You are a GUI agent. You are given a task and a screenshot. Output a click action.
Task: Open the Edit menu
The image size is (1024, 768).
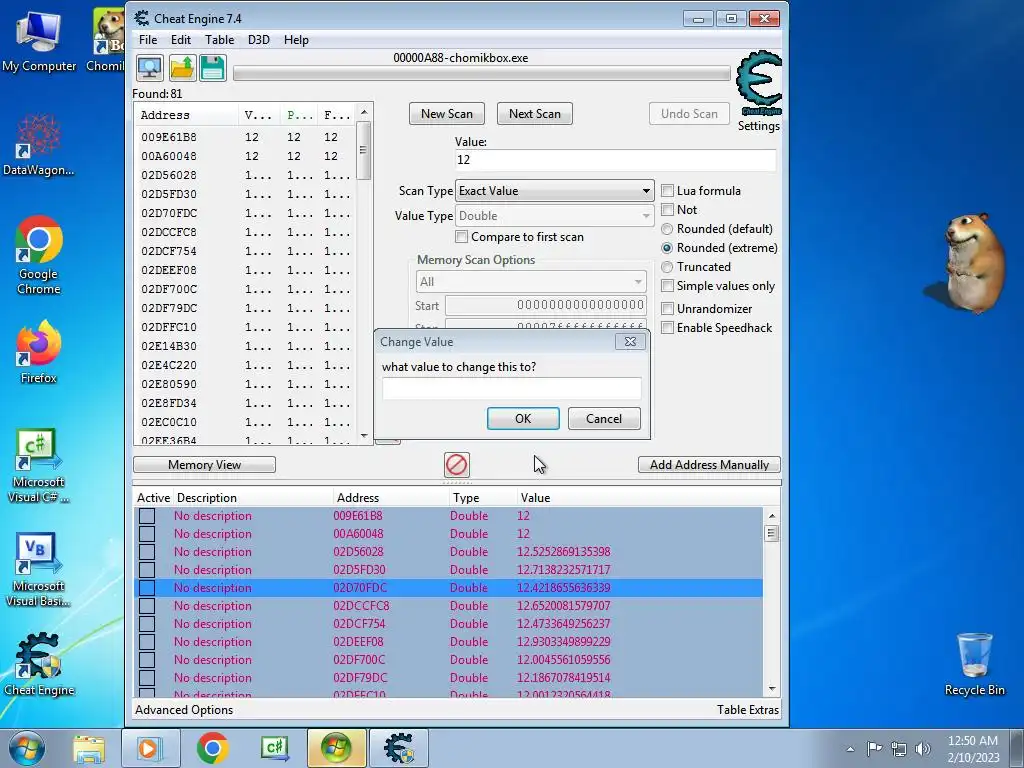(x=181, y=40)
